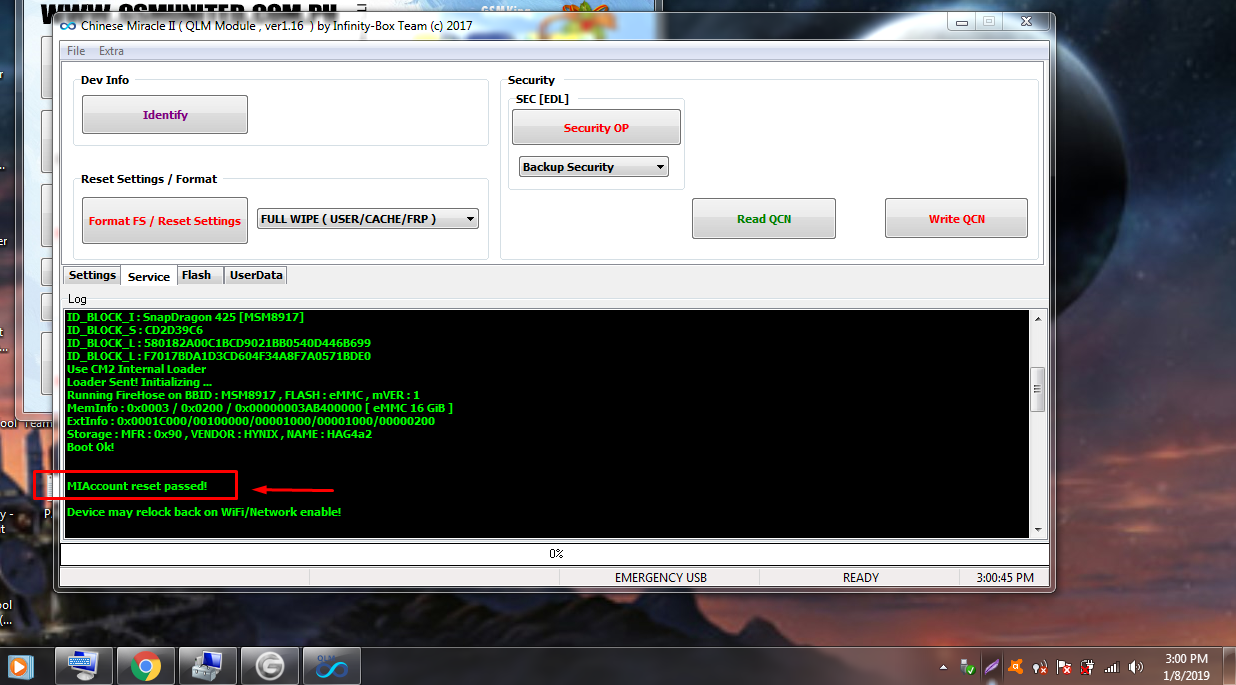Screen dimensions: 1236x685
Task: Select the Service tab
Action: tap(149, 276)
